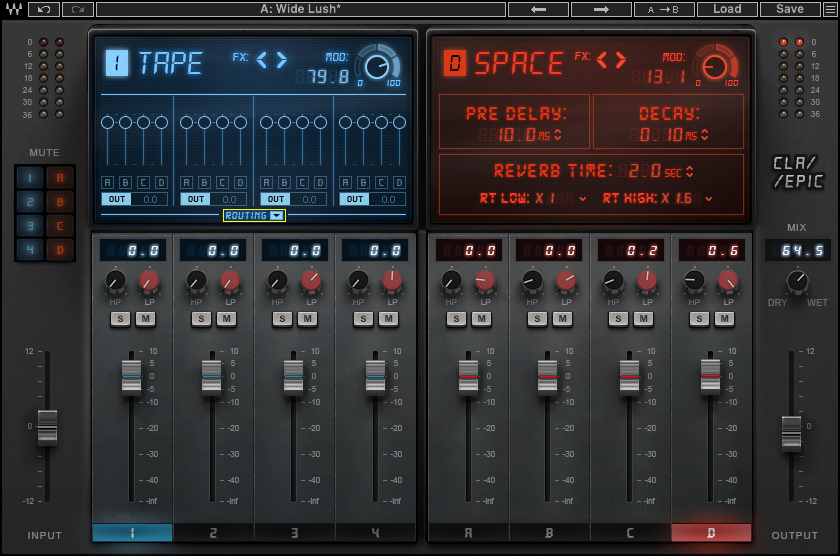Copy setup A to B
This screenshot has width=840, height=556.
tap(664, 9)
